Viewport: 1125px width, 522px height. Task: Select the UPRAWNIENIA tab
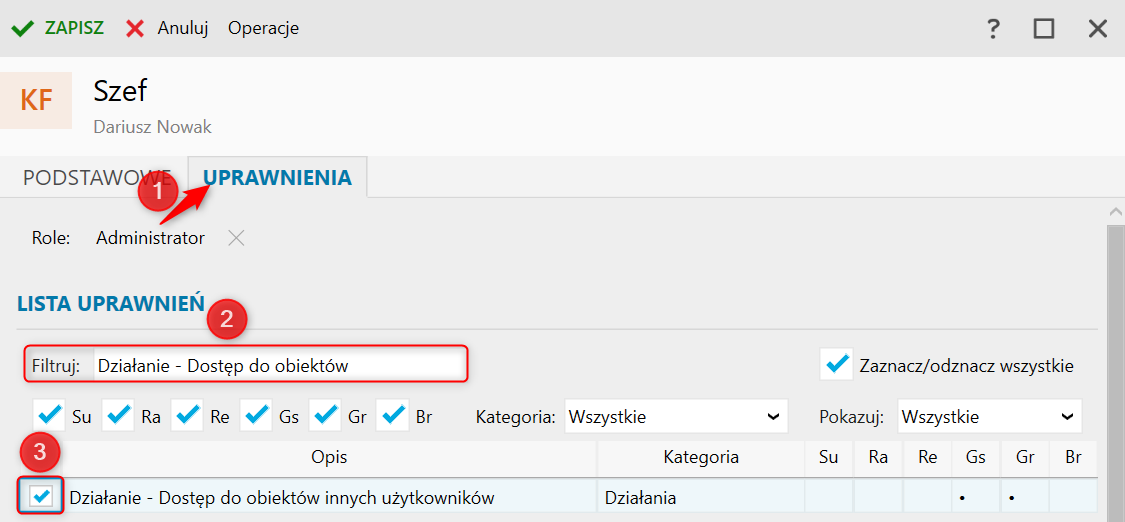(x=277, y=178)
